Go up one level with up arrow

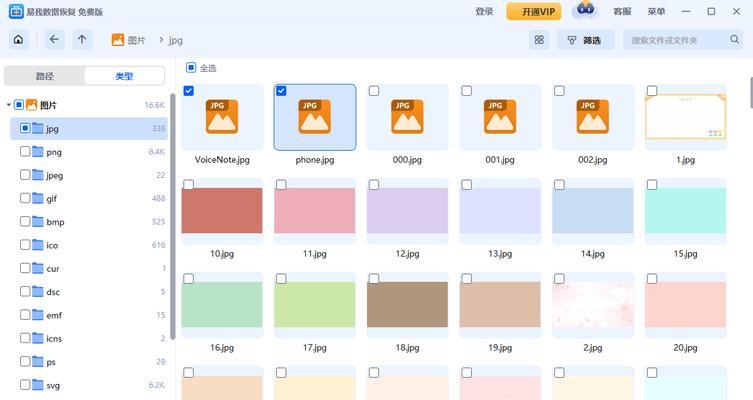pos(82,40)
